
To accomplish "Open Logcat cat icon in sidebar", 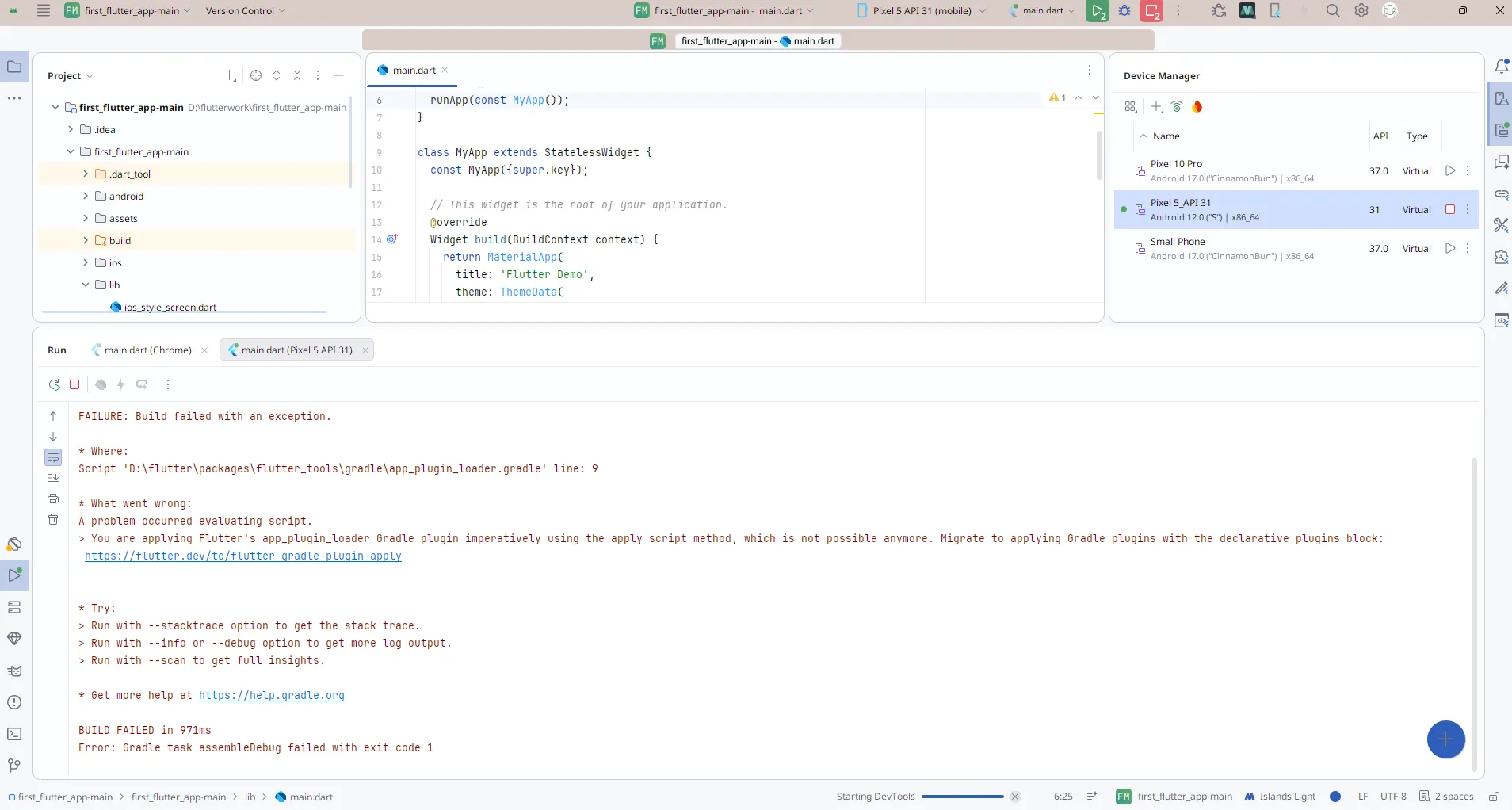I will pyautogui.click(x=14, y=671).
